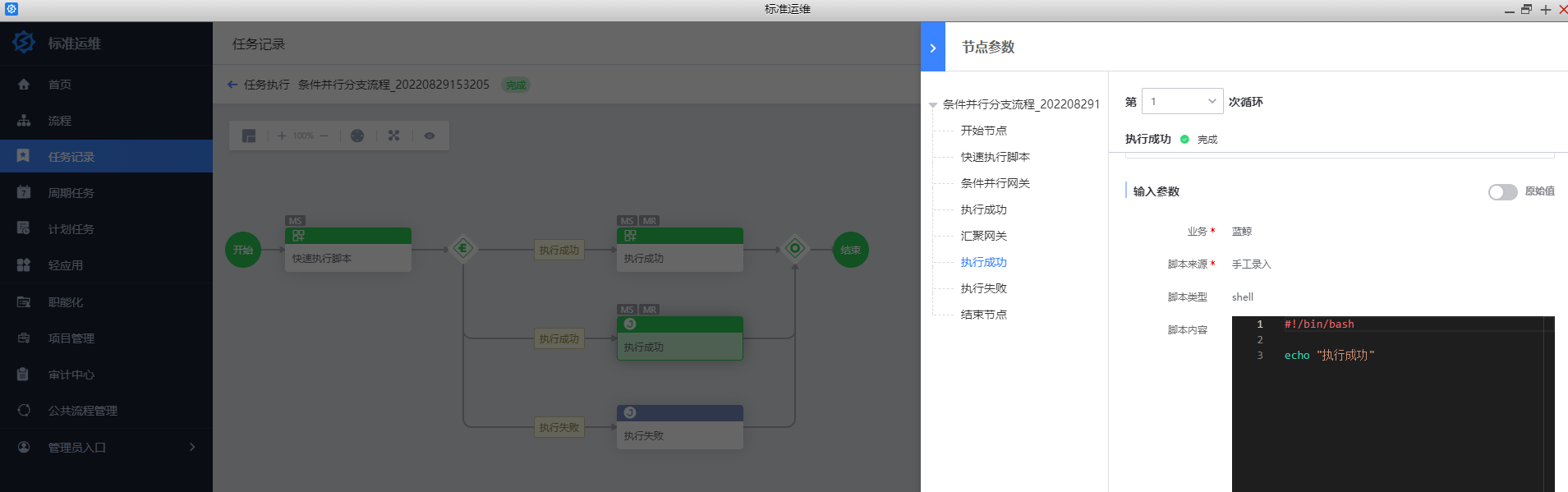
Task: Click the 标准运维 logo icon in sidebar
Action: 24,43
